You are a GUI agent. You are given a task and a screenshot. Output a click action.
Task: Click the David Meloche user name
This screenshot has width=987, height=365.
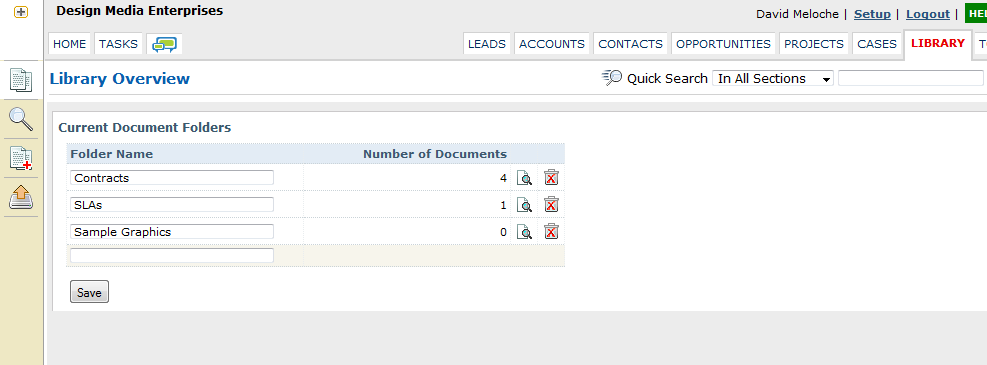[798, 14]
